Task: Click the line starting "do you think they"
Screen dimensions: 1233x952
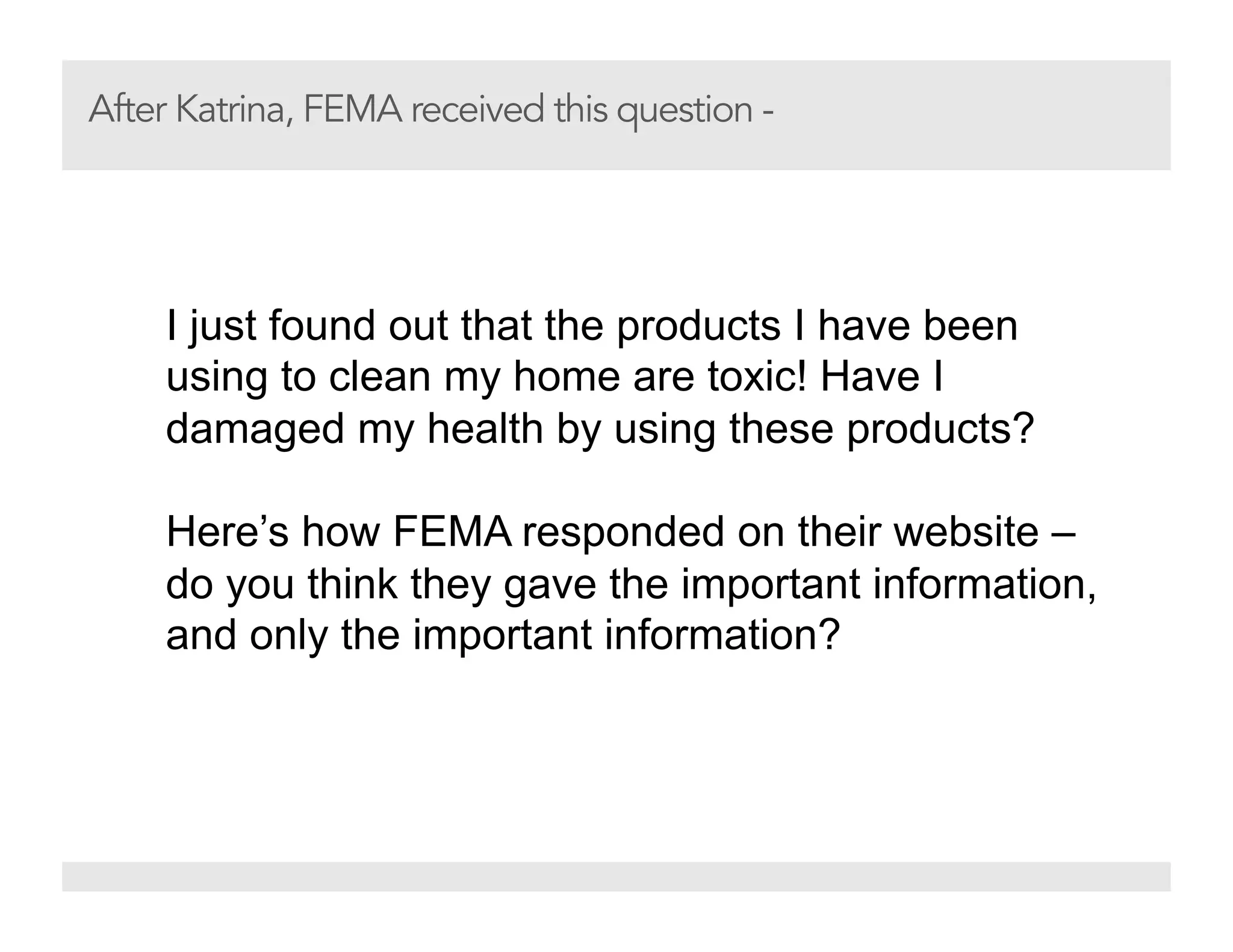Action: pos(631,584)
